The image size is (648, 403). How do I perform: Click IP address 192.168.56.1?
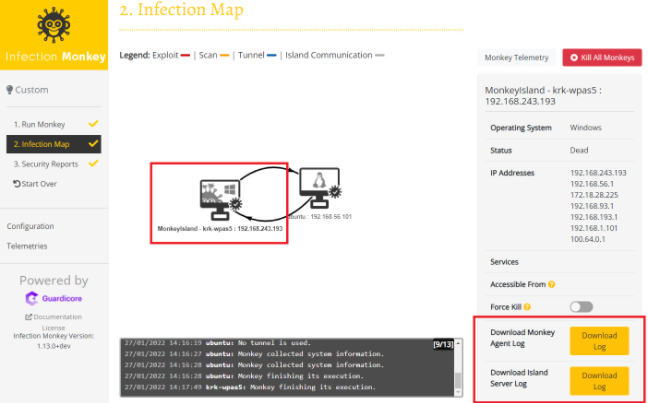click(x=592, y=184)
